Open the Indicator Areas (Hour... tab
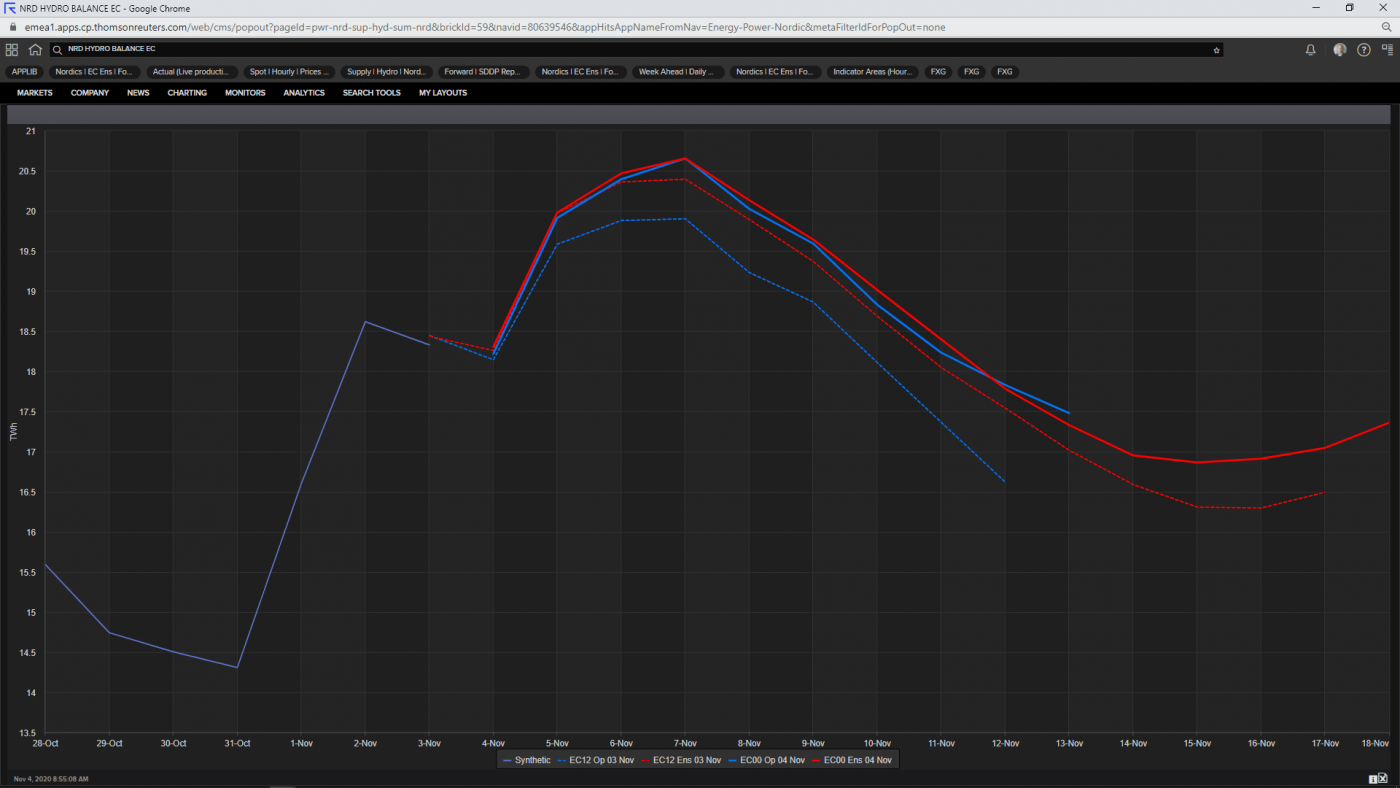This screenshot has height=788, width=1400. [x=873, y=72]
